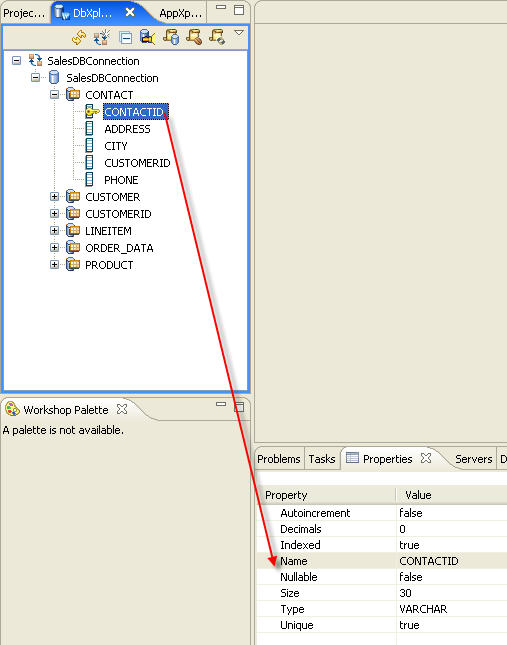Click the column icon beside CUSTOMERID column

89,162
